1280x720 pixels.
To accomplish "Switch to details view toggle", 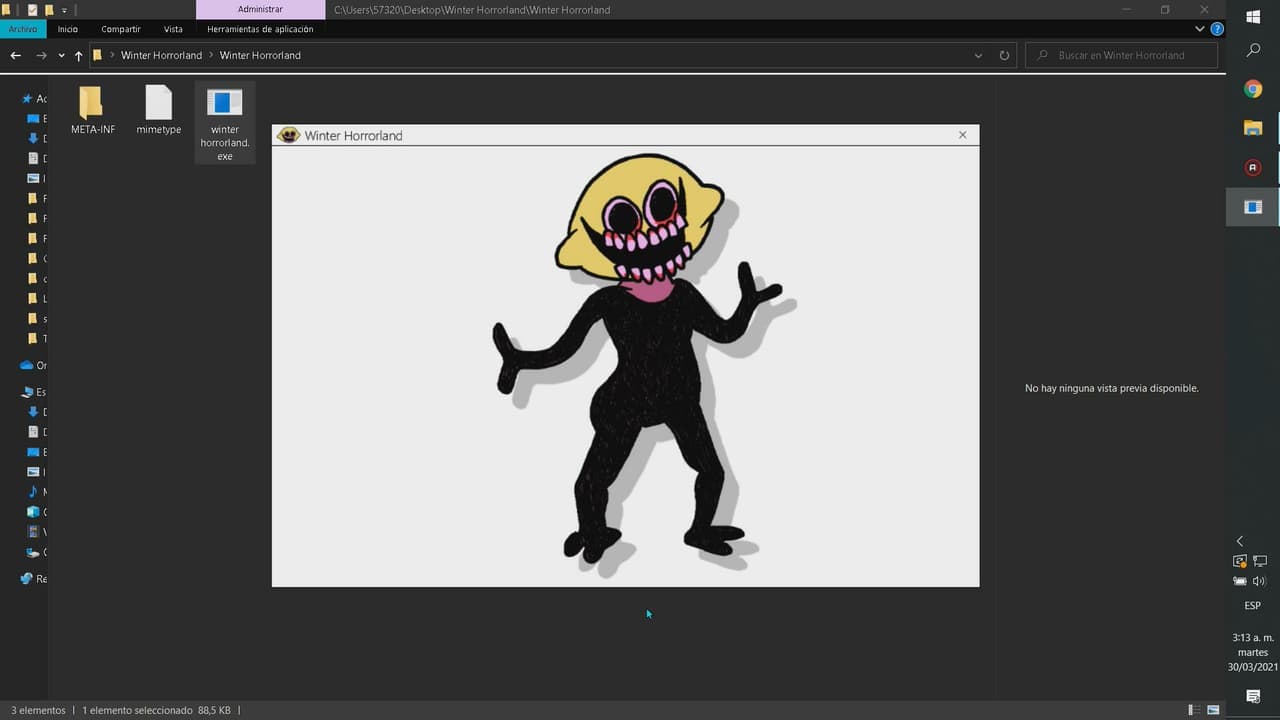I will [1194, 710].
